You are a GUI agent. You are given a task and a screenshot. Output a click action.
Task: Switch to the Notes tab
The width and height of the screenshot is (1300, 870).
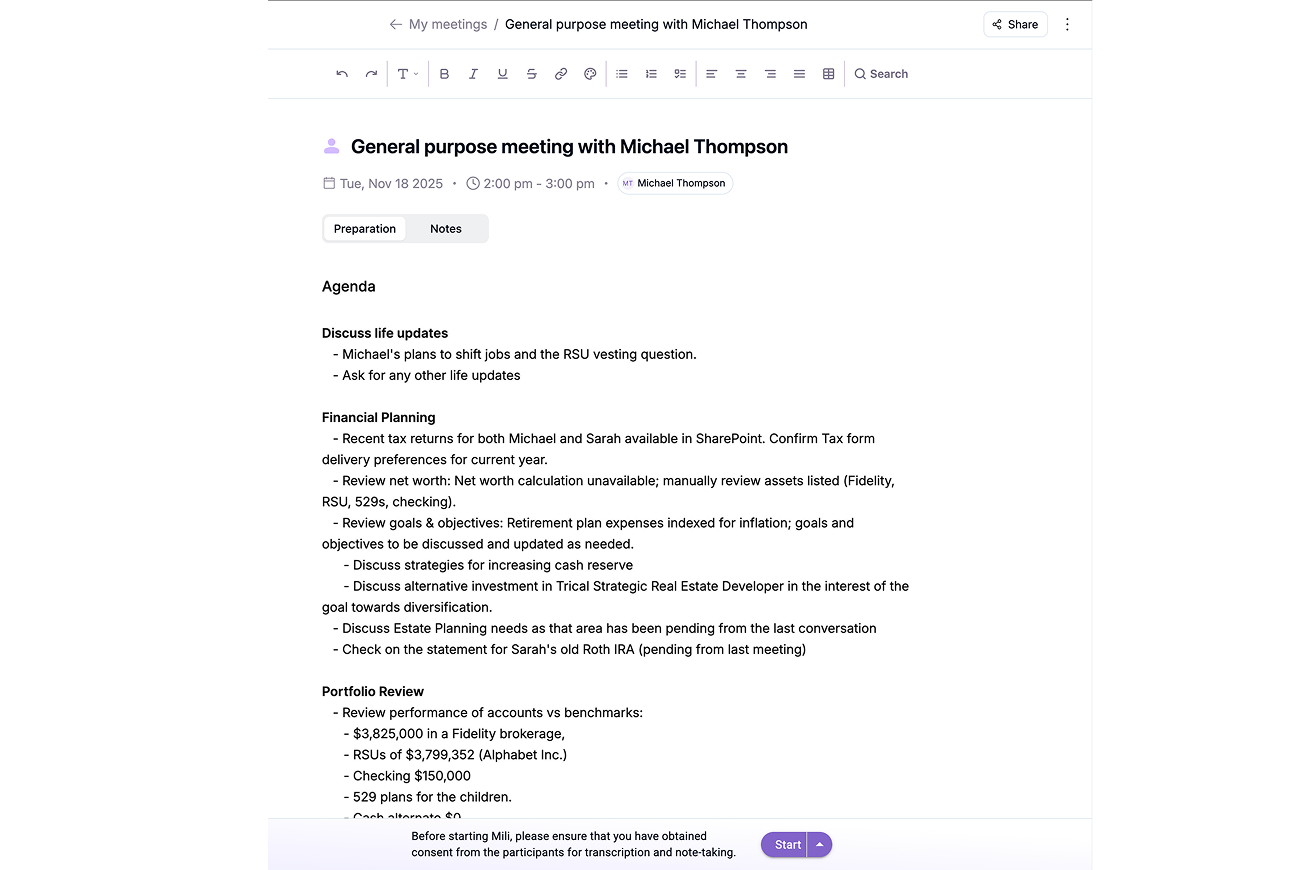tap(446, 229)
